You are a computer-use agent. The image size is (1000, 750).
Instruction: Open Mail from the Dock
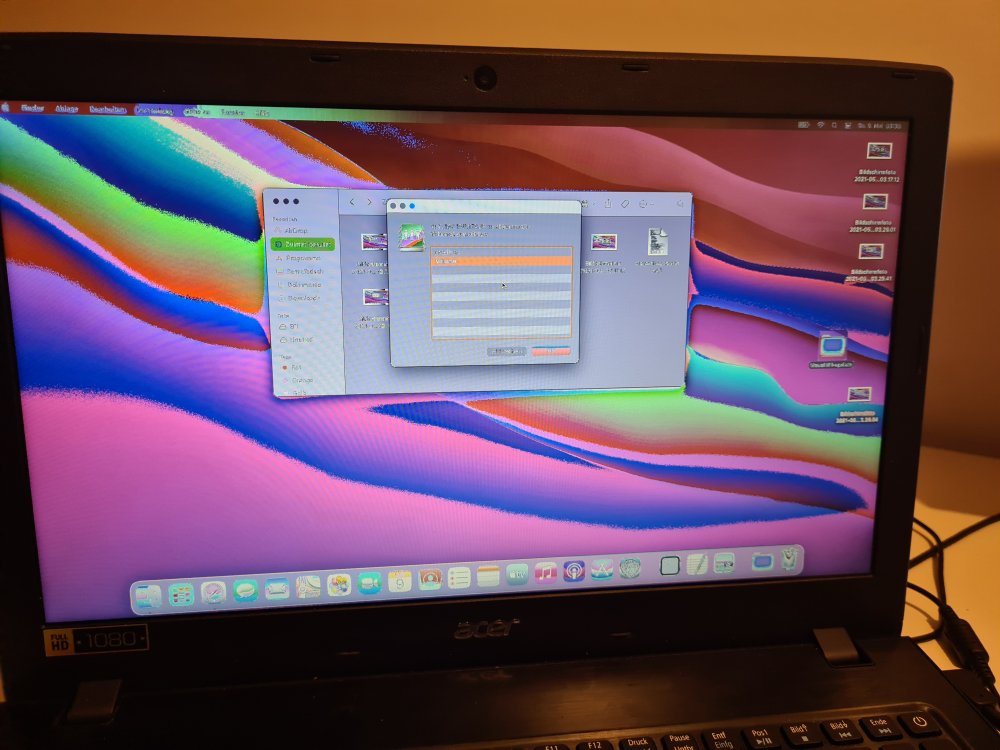click(x=277, y=589)
